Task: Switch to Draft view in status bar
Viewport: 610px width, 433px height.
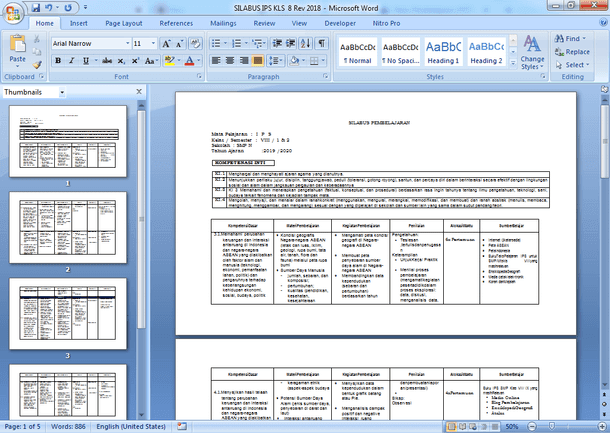Action: [x=495, y=427]
